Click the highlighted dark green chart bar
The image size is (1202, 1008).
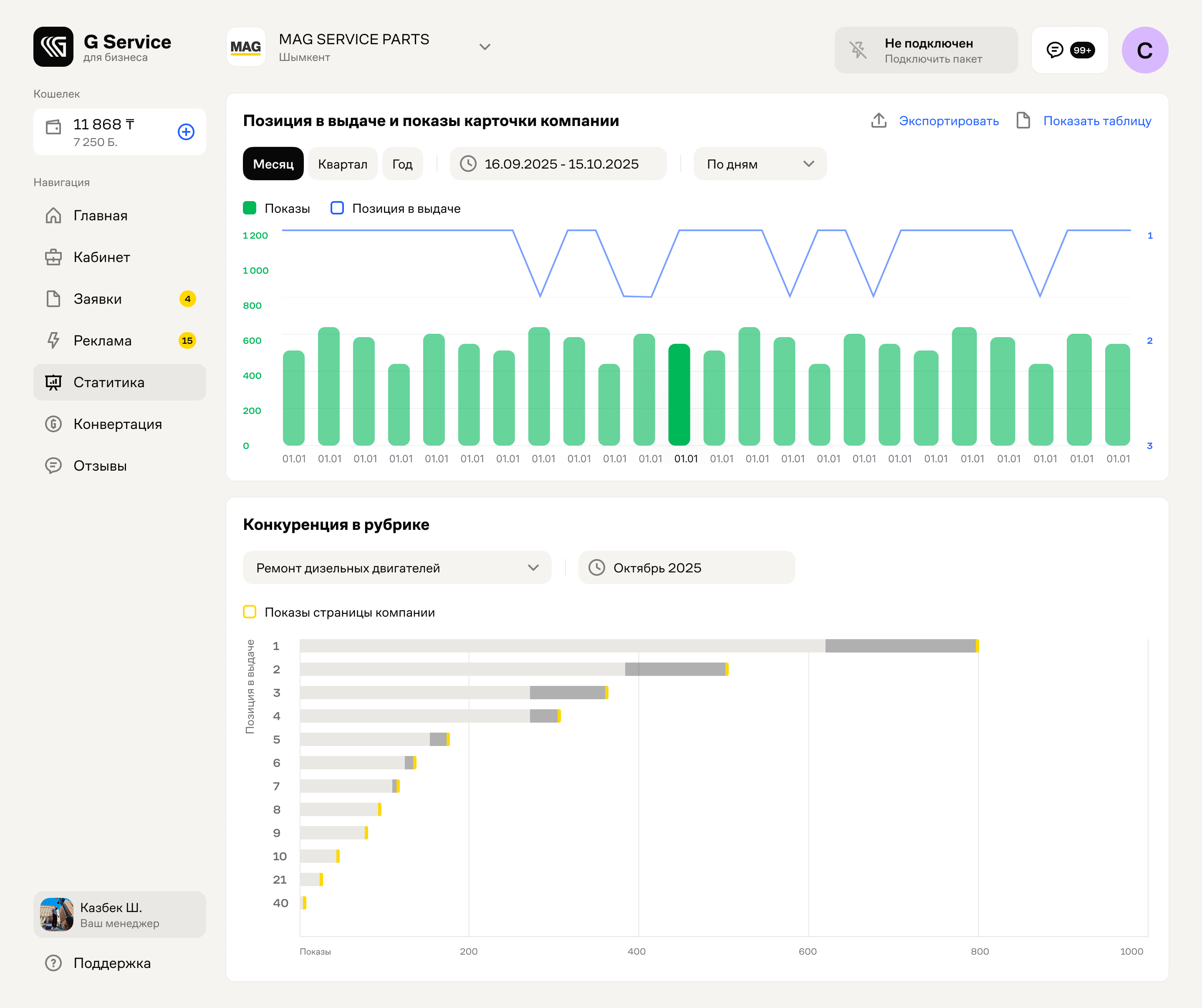[679, 395]
